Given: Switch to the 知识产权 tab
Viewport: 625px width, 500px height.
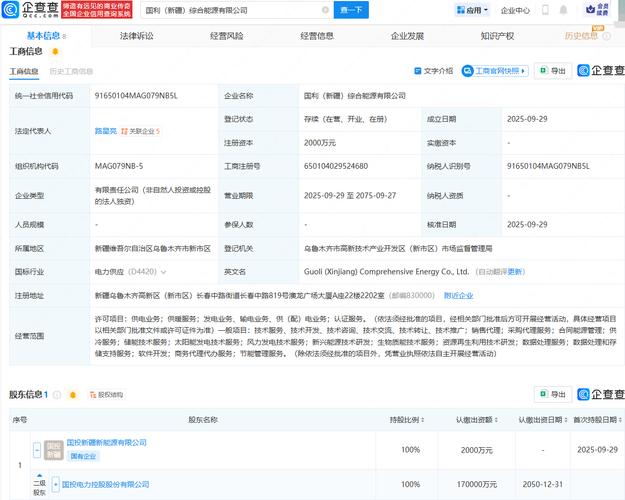Looking at the screenshot, I should pyautogui.click(x=497, y=36).
